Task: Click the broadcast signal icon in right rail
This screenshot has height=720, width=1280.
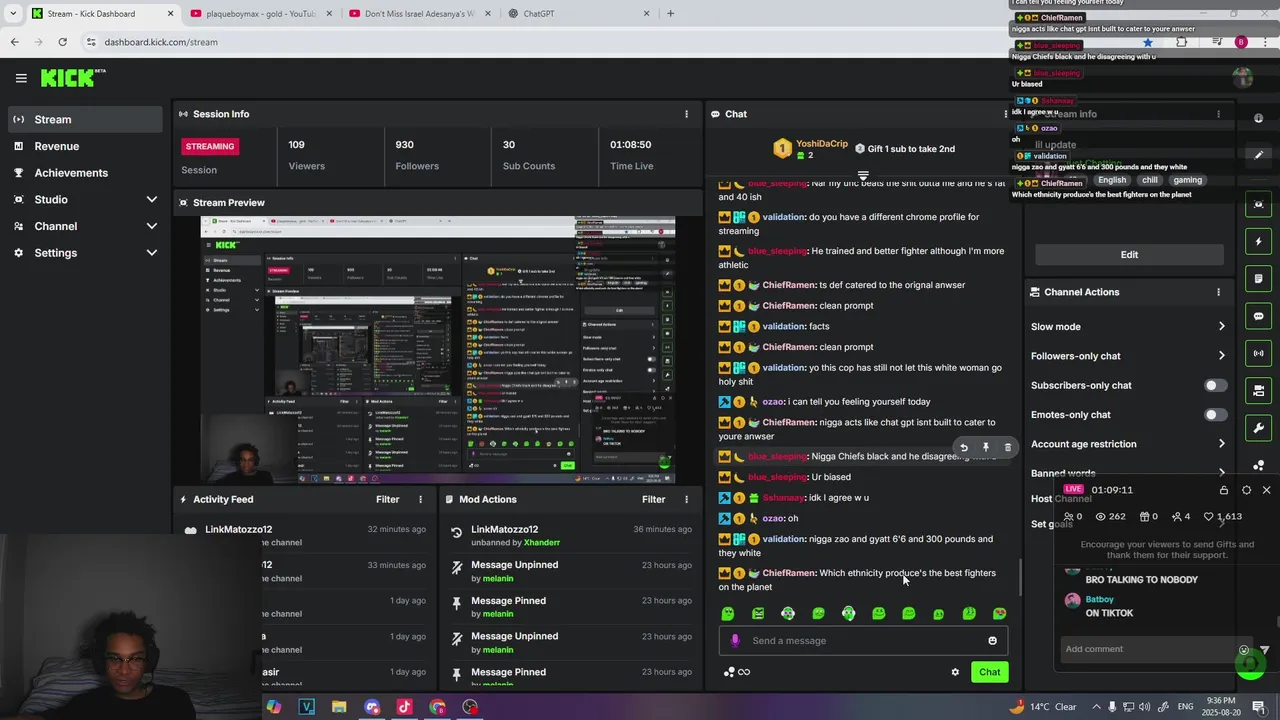Action: [x=1258, y=353]
